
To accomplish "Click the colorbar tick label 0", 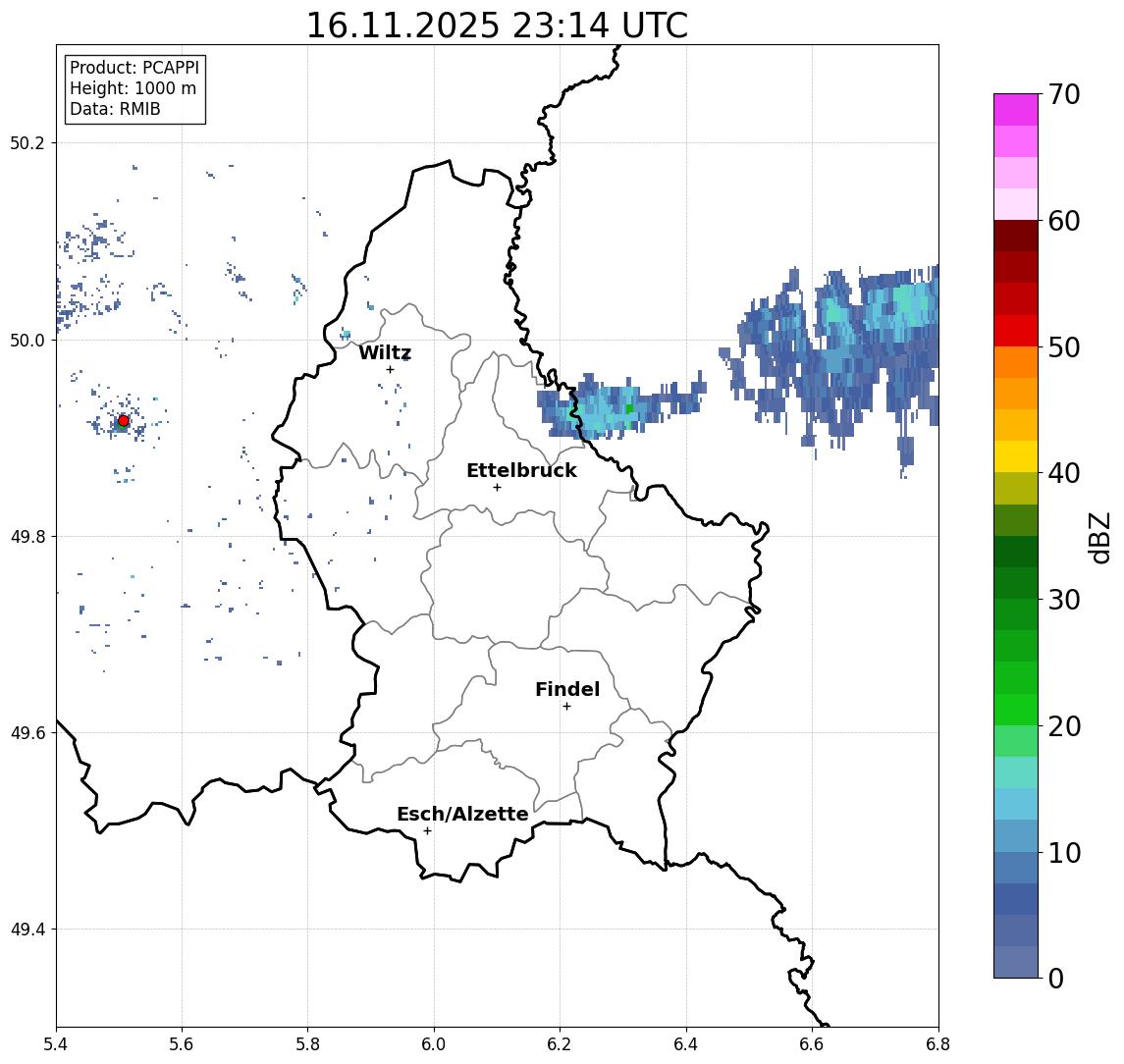I will (x=1056, y=978).
